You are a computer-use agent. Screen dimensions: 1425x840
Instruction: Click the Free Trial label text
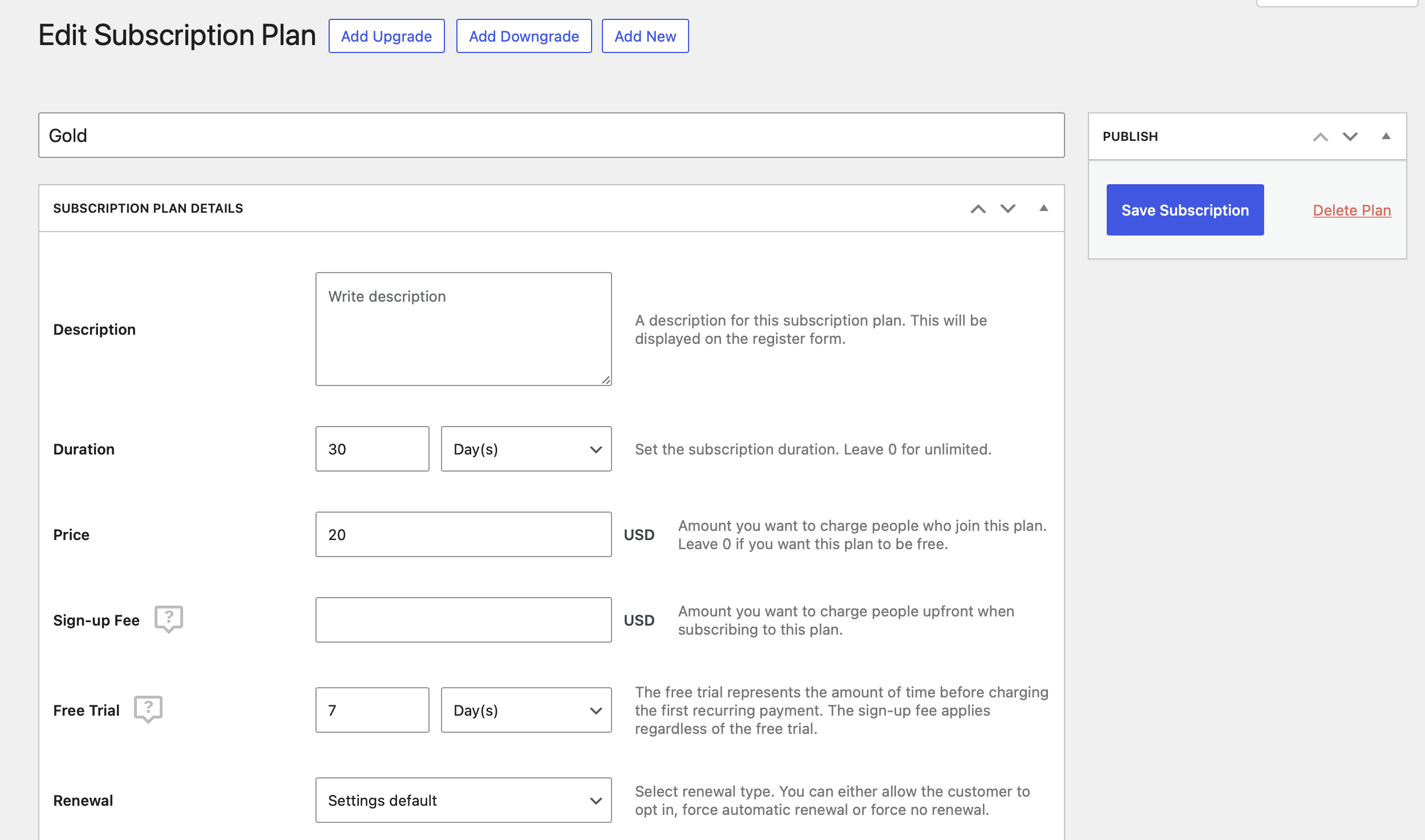pos(86,711)
